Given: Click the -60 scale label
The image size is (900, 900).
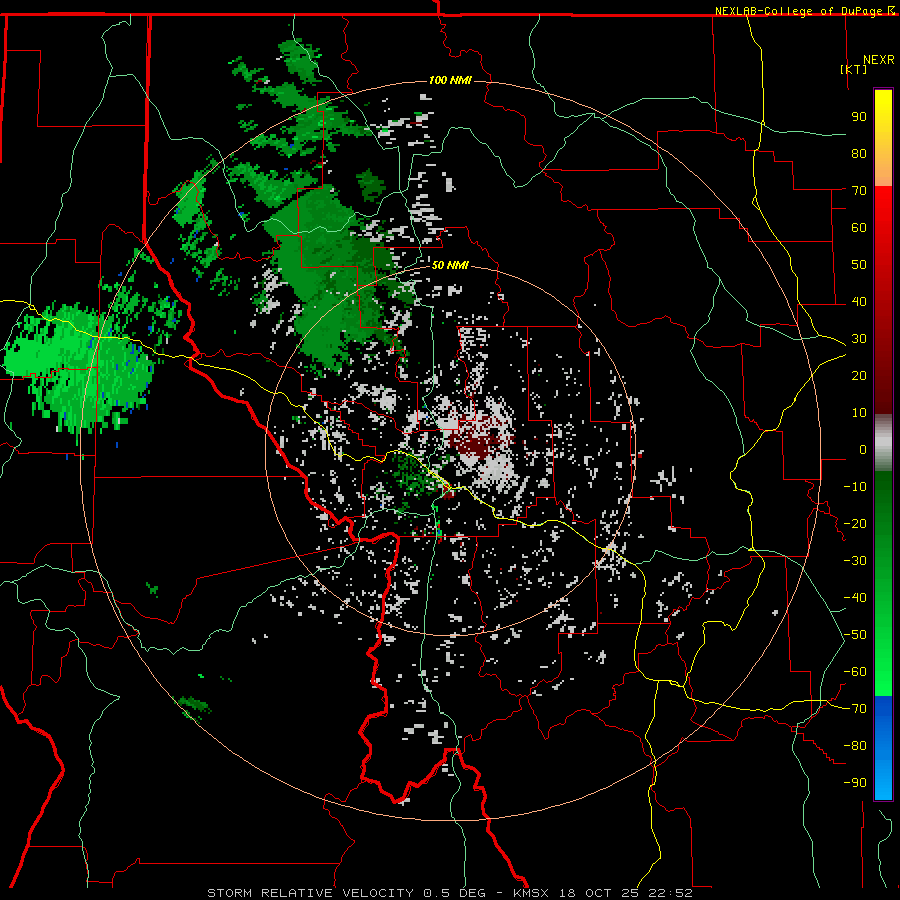Looking at the screenshot, I should point(855,672).
